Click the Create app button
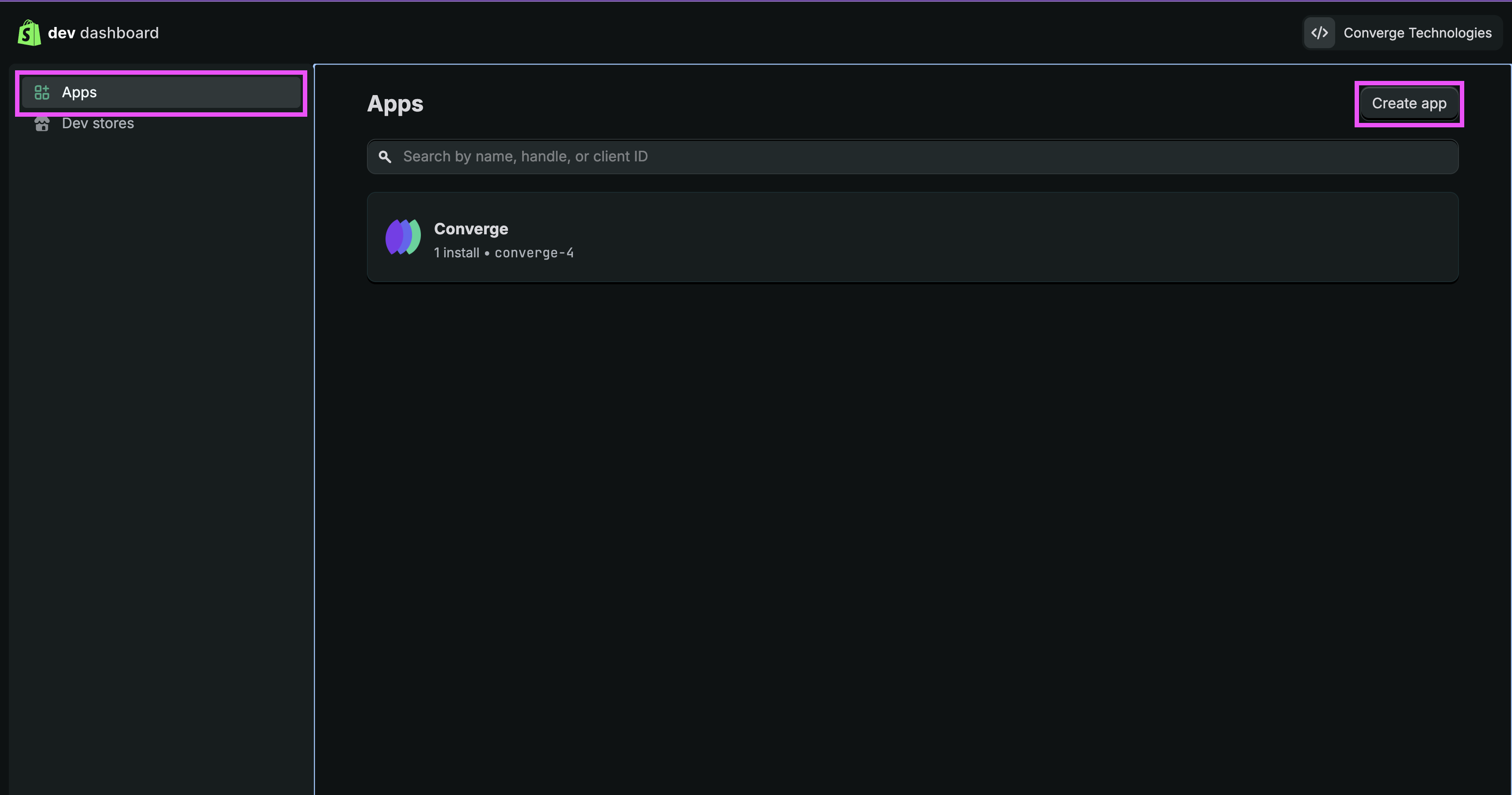1512x795 pixels. (x=1409, y=103)
